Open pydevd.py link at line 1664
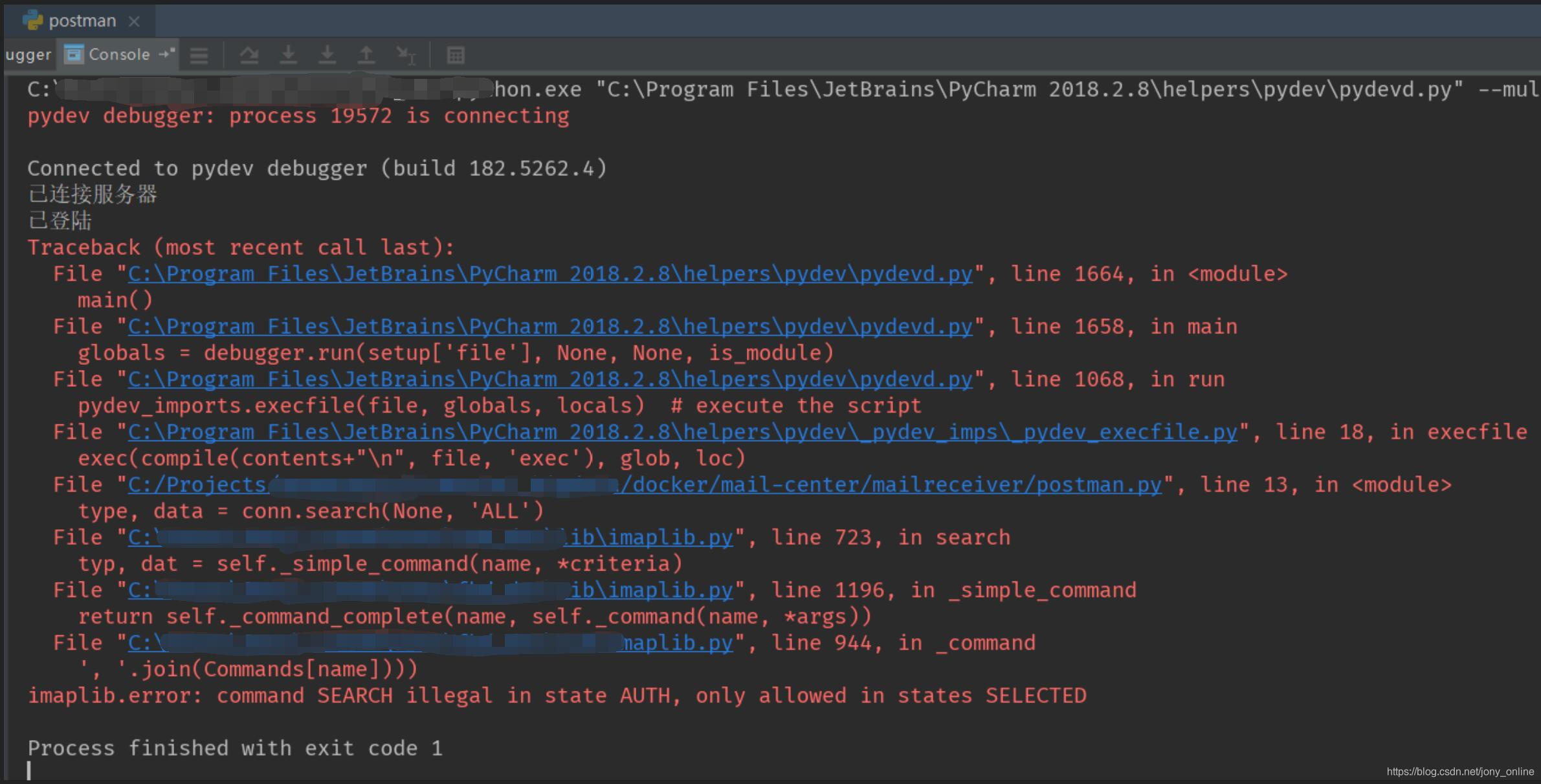The image size is (1541, 784). 550,274
